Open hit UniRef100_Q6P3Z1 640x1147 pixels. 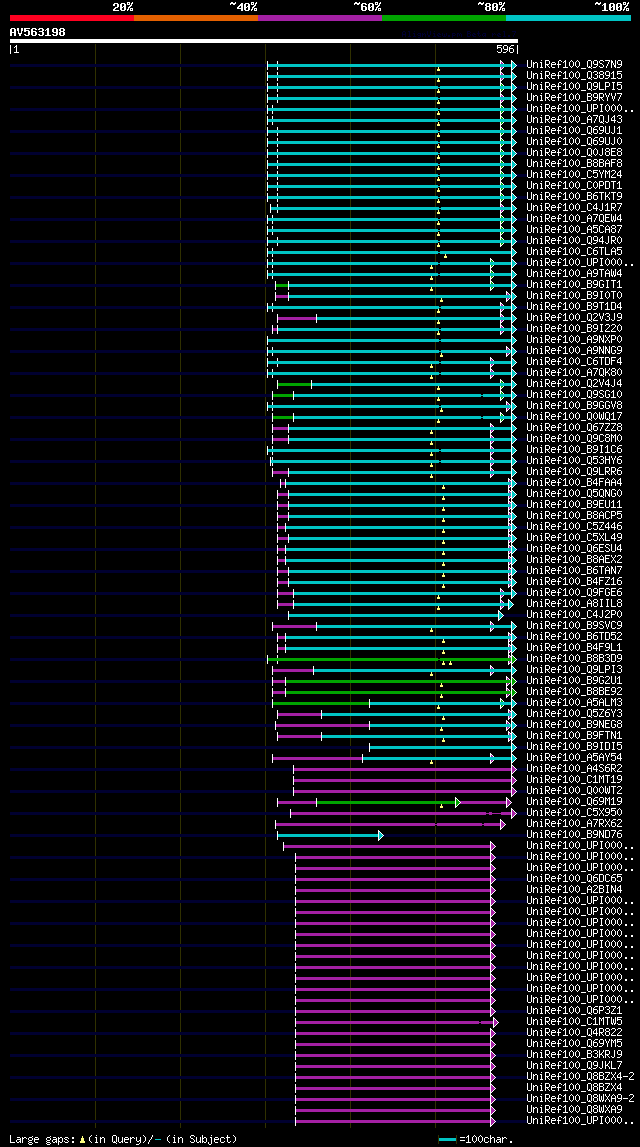[x=574, y=1010]
